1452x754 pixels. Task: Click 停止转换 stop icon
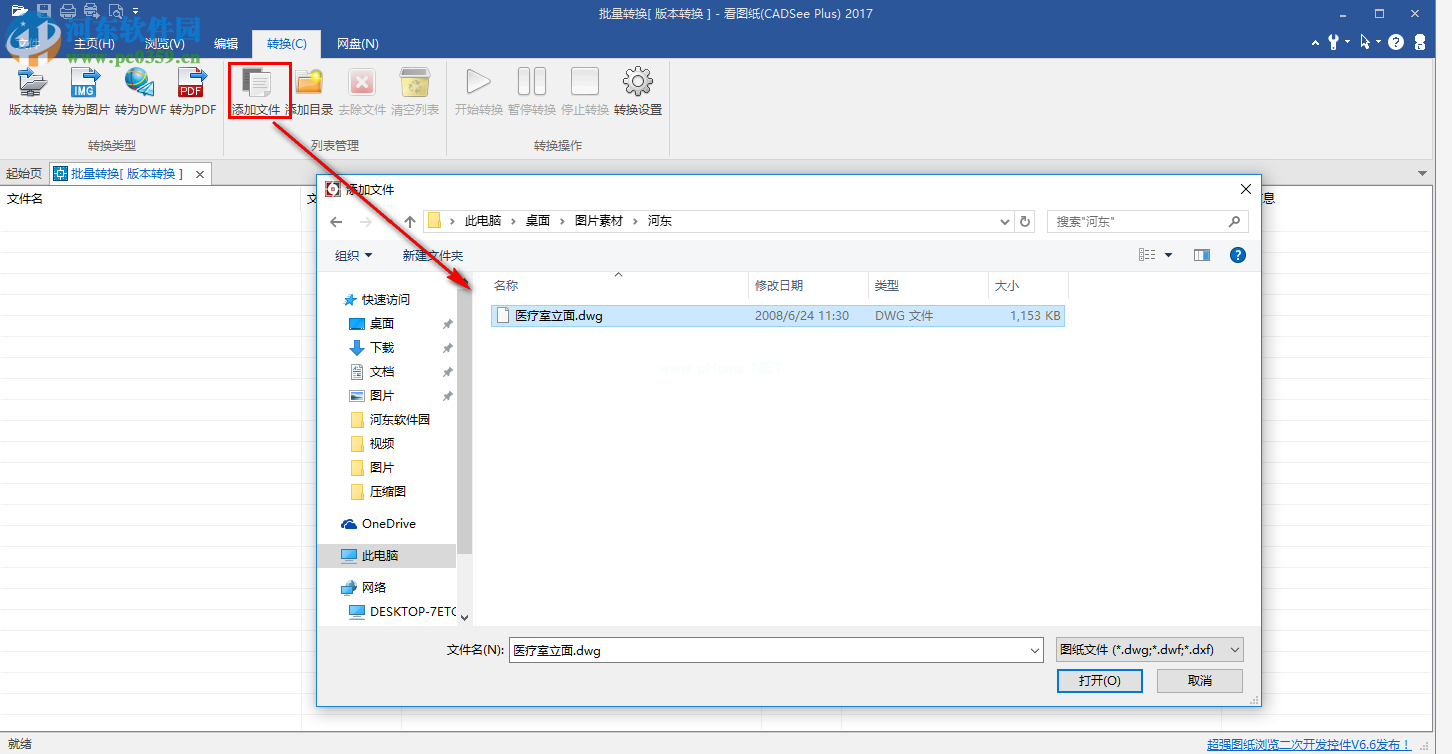pyautogui.click(x=584, y=82)
